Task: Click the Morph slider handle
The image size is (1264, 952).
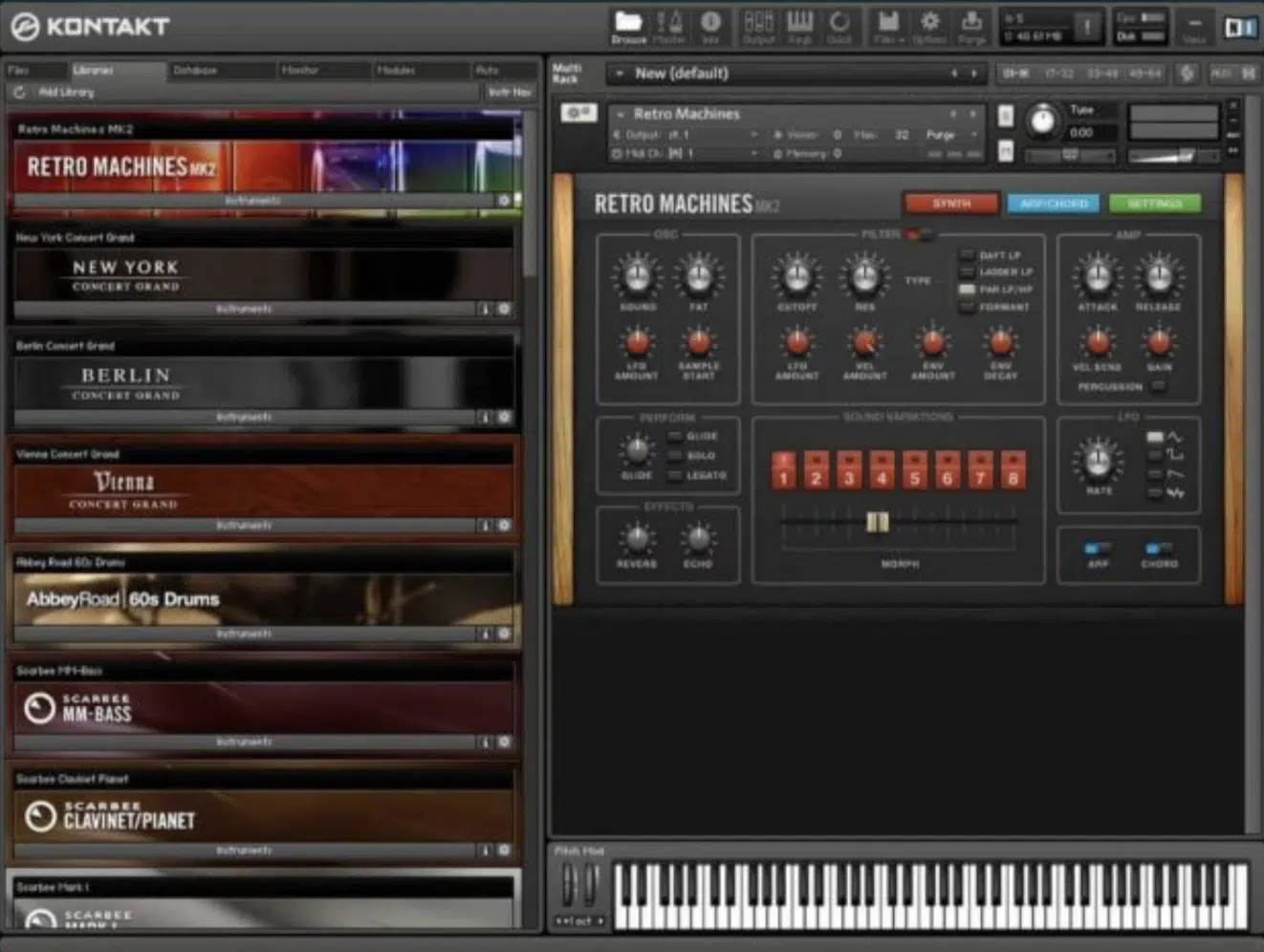Action: [x=878, y=522]
